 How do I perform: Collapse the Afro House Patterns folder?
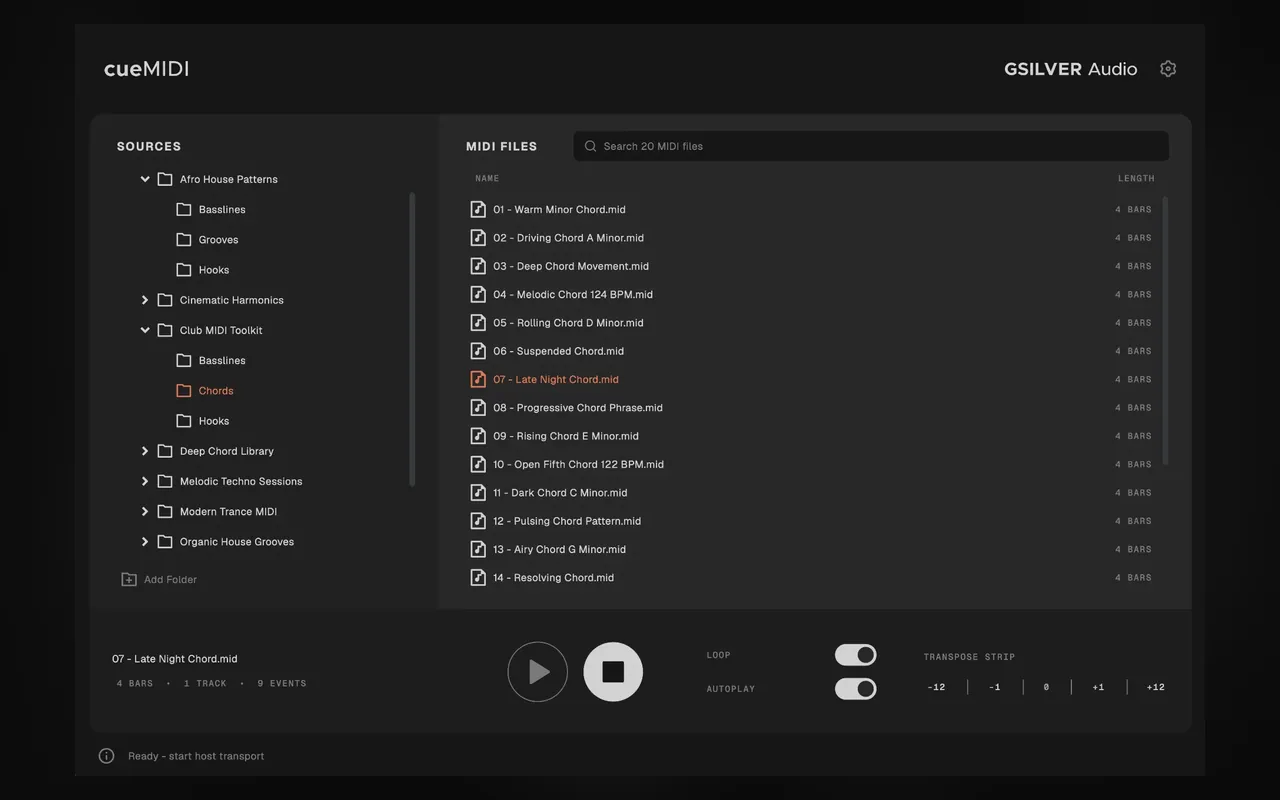(x=145, y=179)
